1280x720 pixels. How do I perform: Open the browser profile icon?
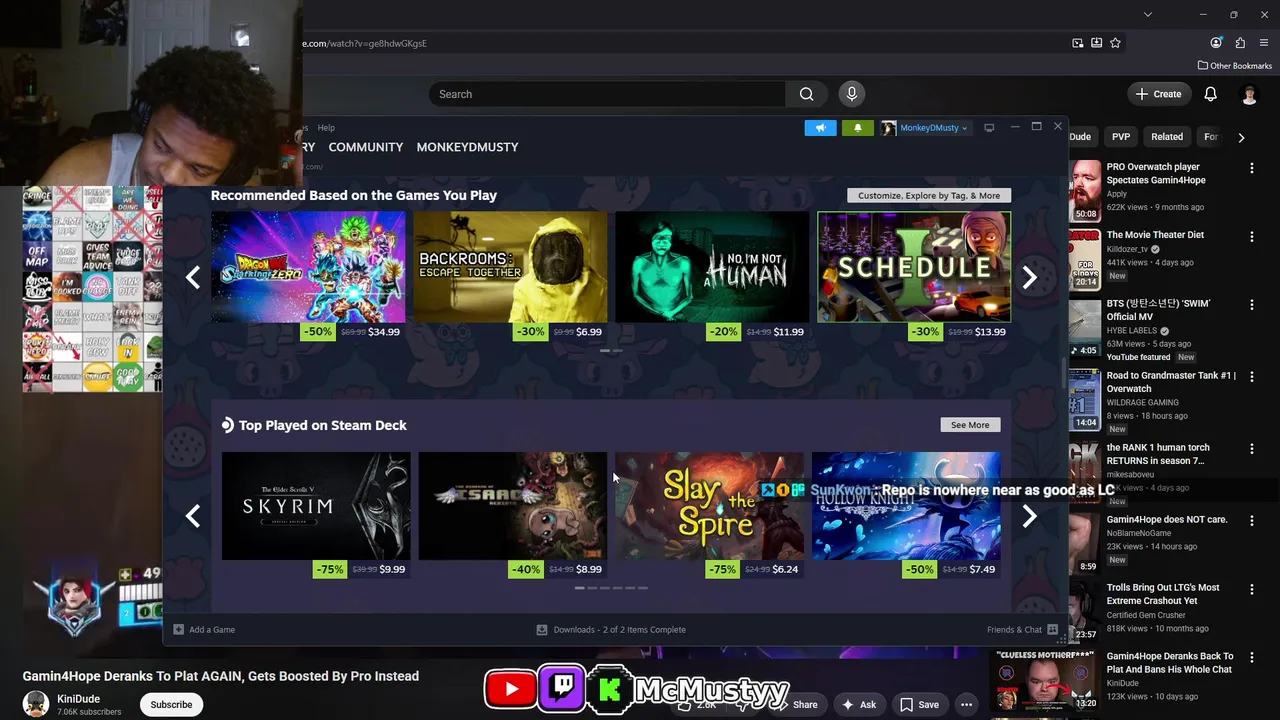[1216, 43]
